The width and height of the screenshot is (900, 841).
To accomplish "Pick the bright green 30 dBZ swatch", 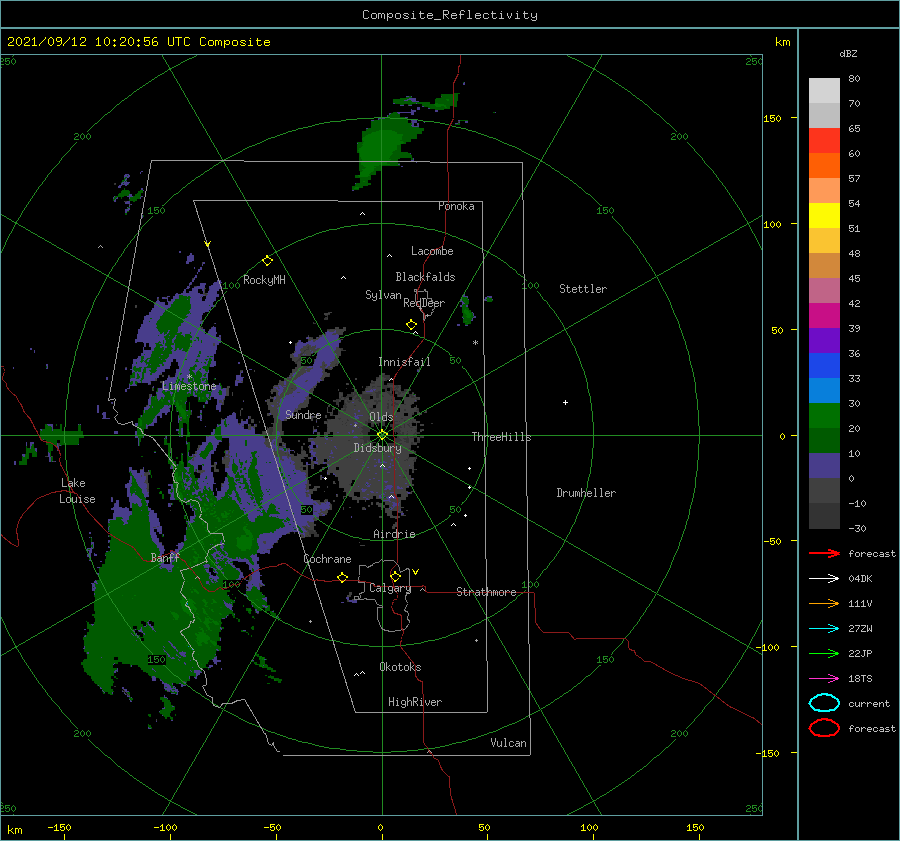I will click(x=824, y=416).
